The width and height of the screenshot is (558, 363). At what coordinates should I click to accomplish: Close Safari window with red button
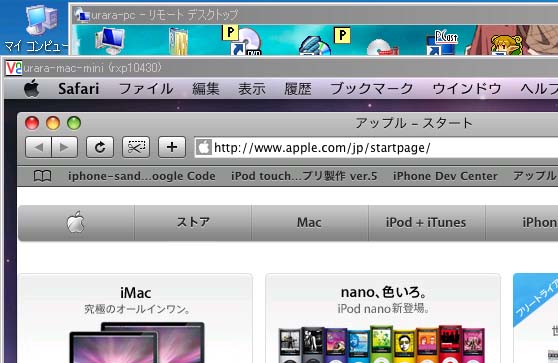[x=32, y=123]
